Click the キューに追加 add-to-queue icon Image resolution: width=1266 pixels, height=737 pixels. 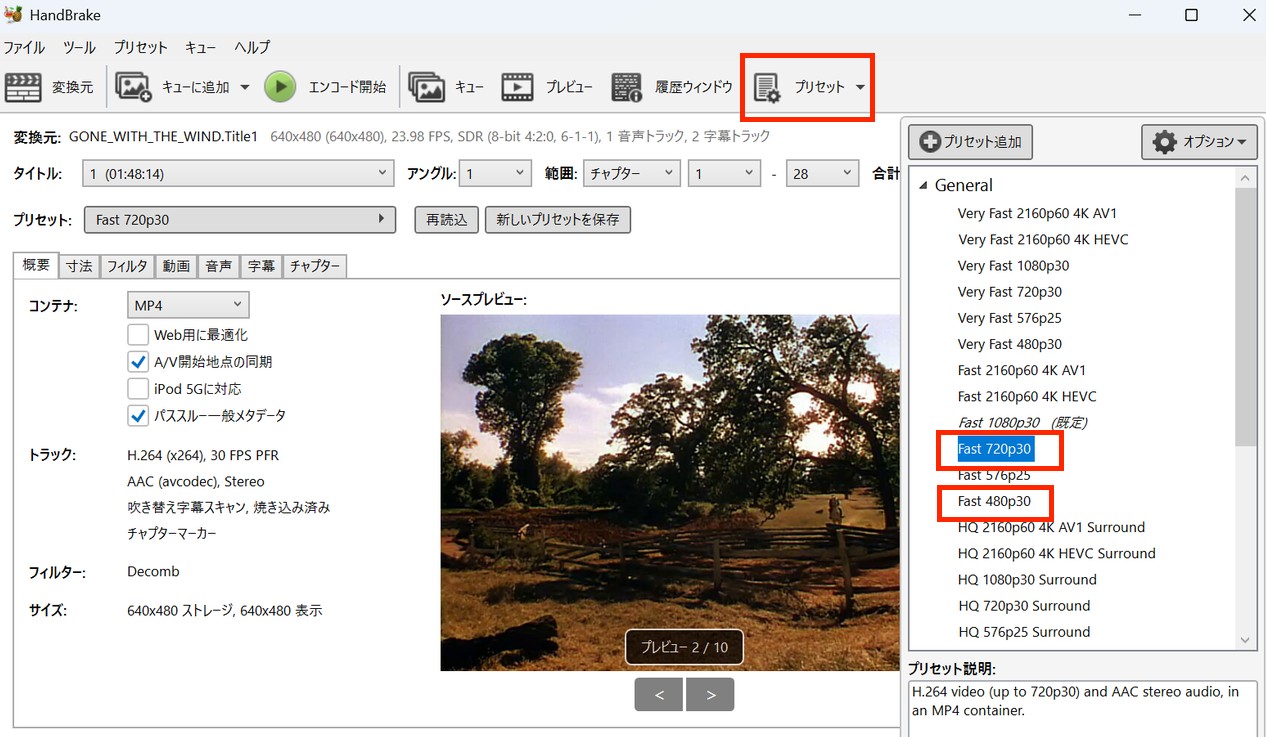[x=134, y=87]
